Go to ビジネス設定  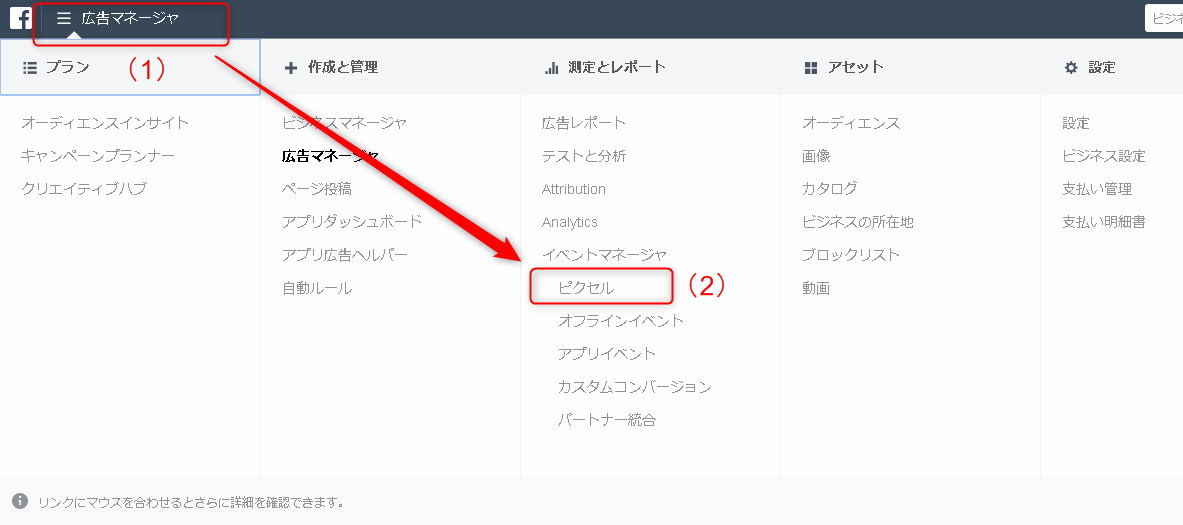coord(1104,156)
